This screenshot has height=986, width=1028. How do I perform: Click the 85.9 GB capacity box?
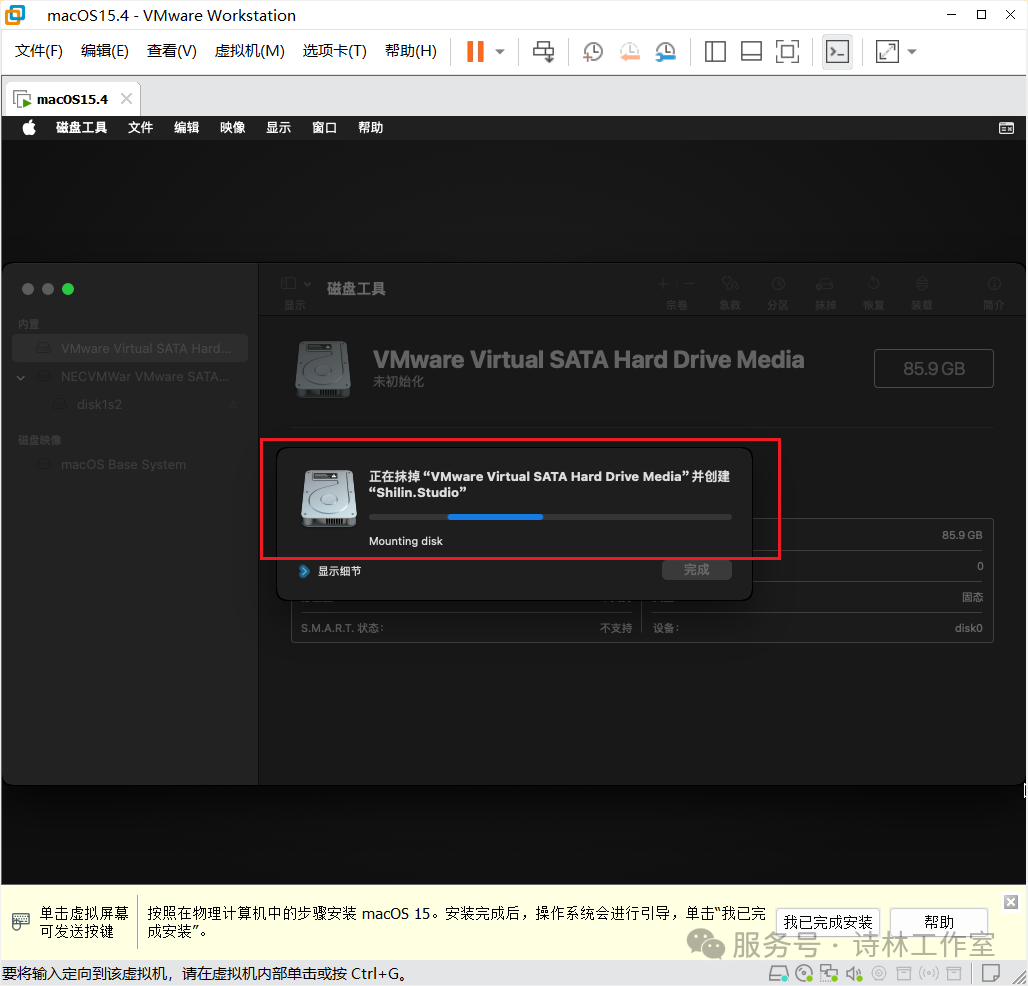pyautogui.click(x=934, y=368)
